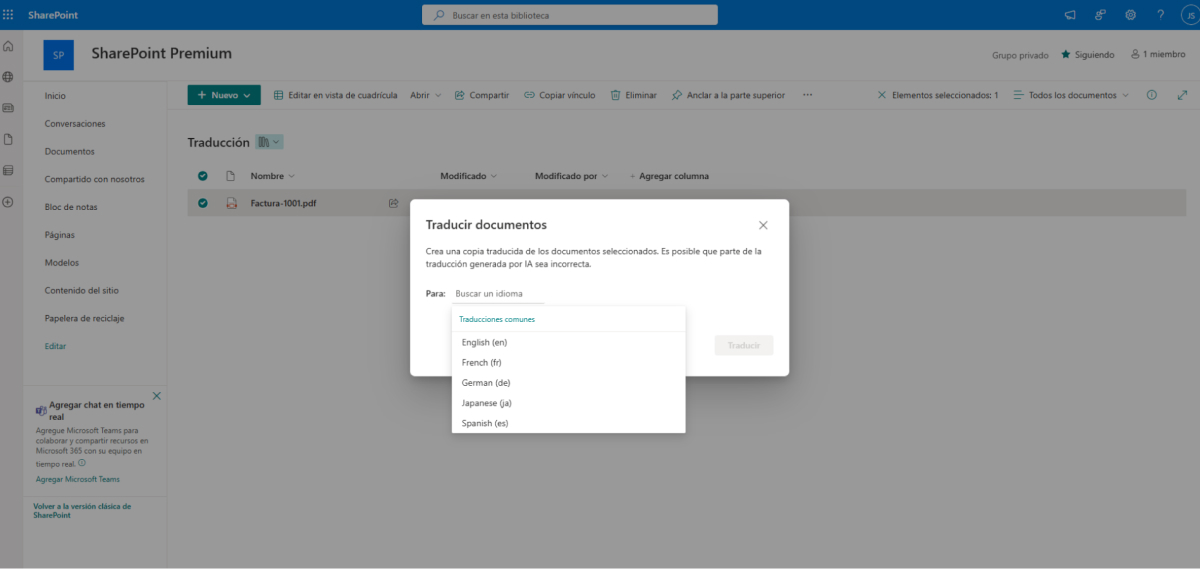
Task: Open the Todos los documentos view dropdown
Action: [1071, 95]
